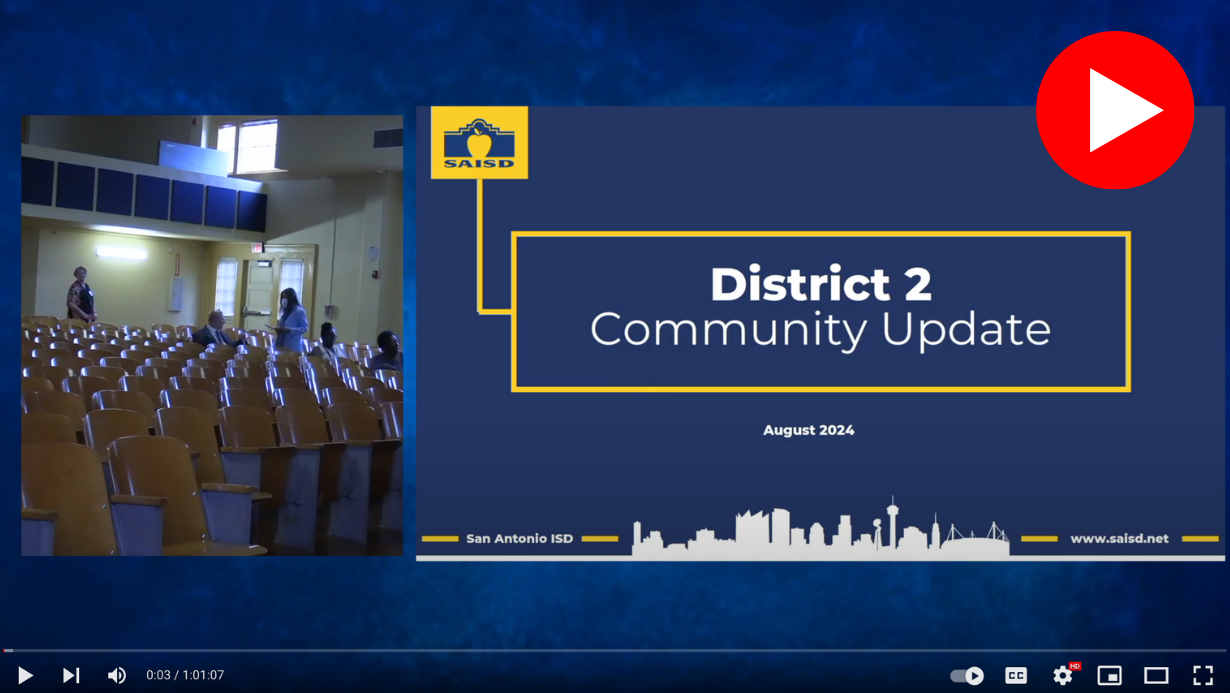This screenshot has height=693, width=1230.
Task: Mute the video volume
Action: point(117,675)
